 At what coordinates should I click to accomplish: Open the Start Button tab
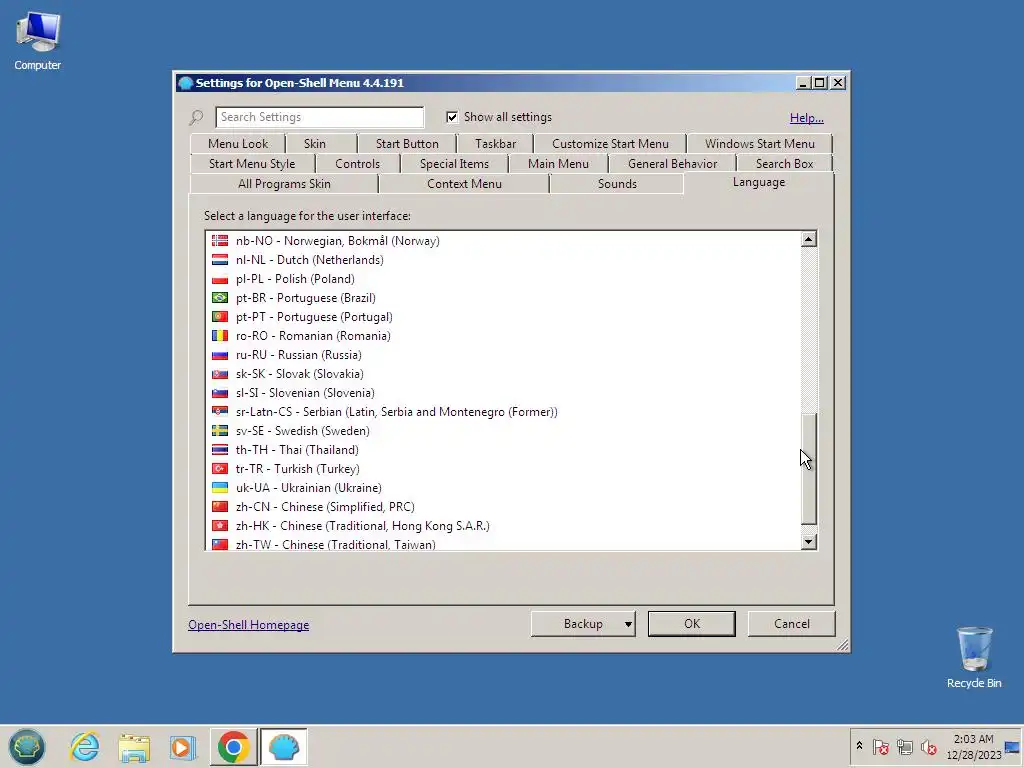tap(407, 144)
